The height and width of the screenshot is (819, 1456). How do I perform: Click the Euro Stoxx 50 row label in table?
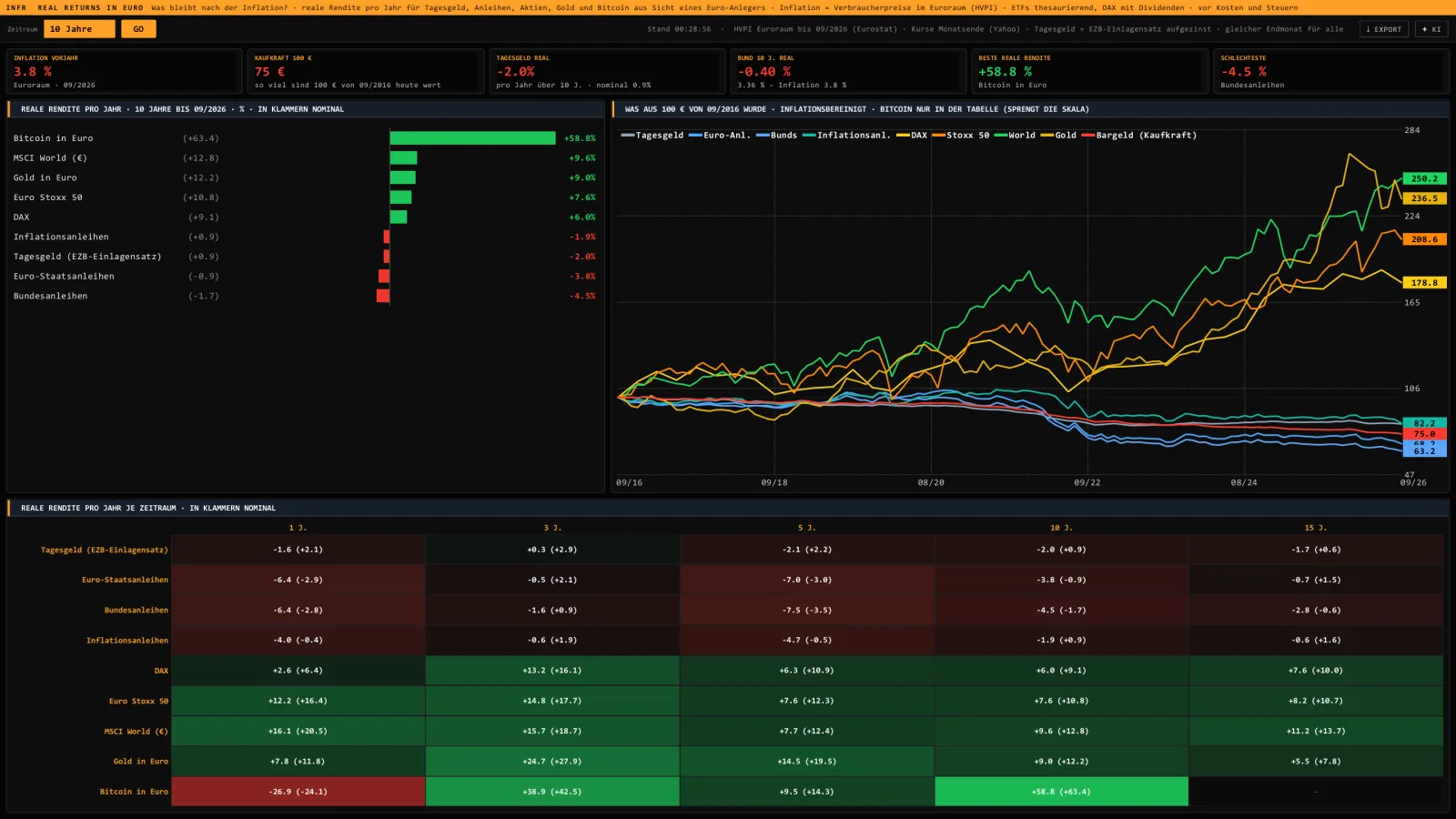point(138,701)
